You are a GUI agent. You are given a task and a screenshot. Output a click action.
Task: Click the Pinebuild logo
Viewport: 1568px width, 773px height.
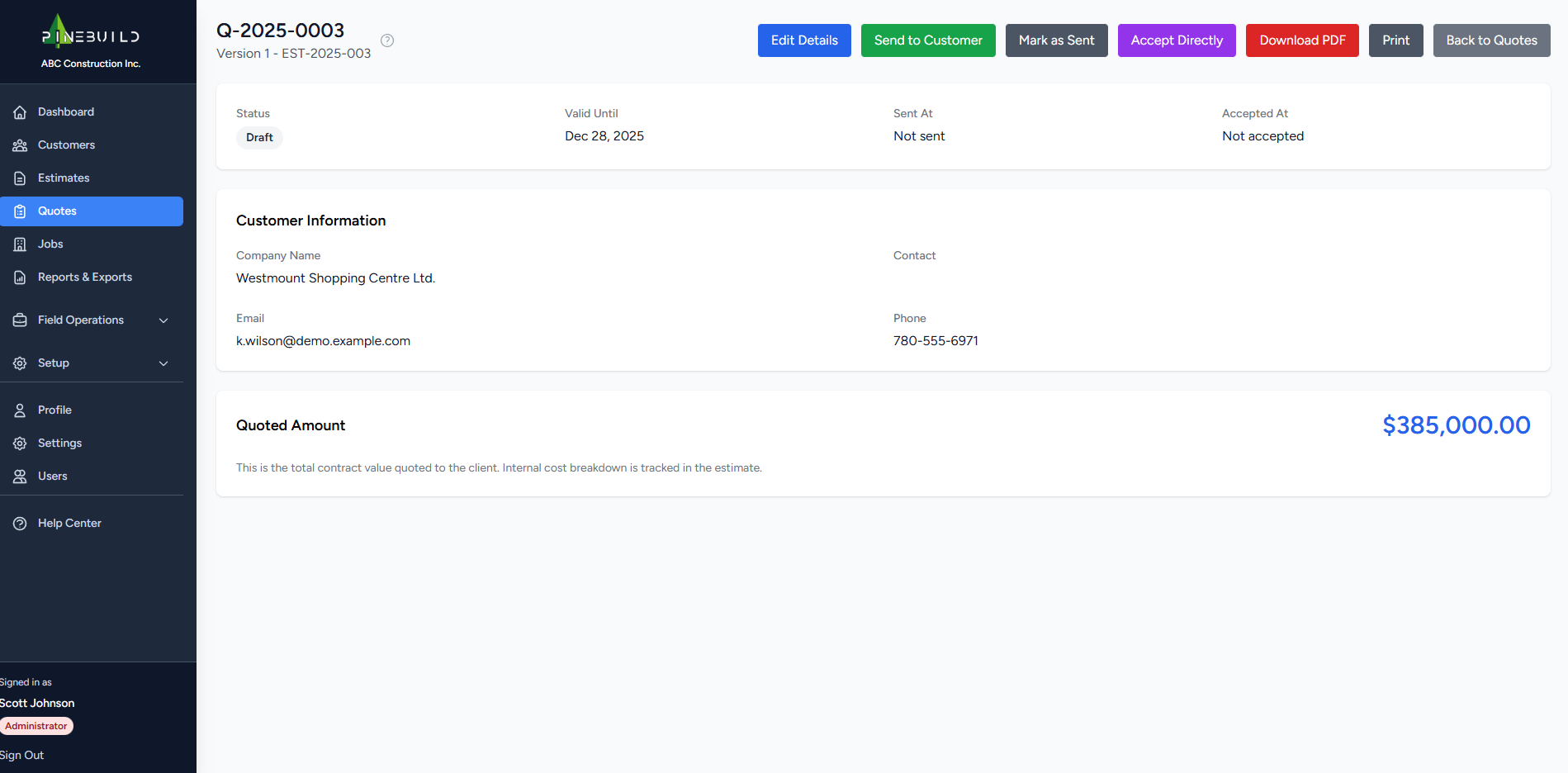pos(91,35)
